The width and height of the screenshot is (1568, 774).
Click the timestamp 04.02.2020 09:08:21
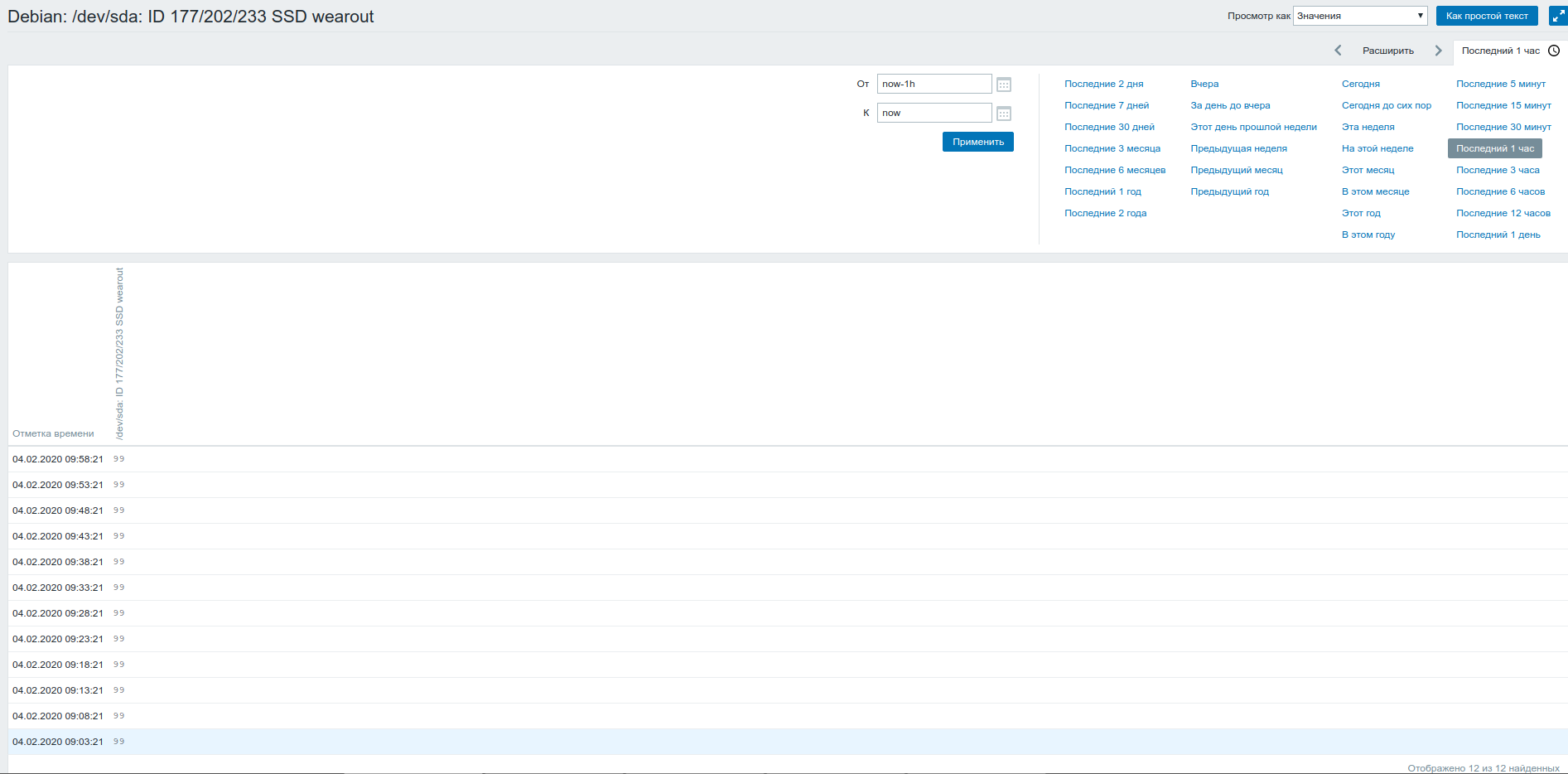58,716
